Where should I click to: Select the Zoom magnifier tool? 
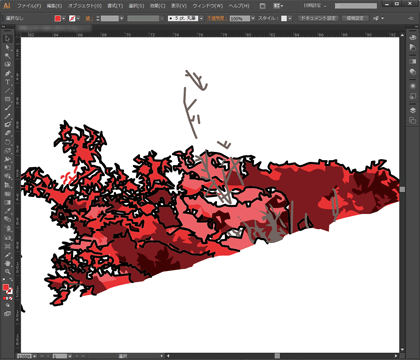(x=7, y=272)
